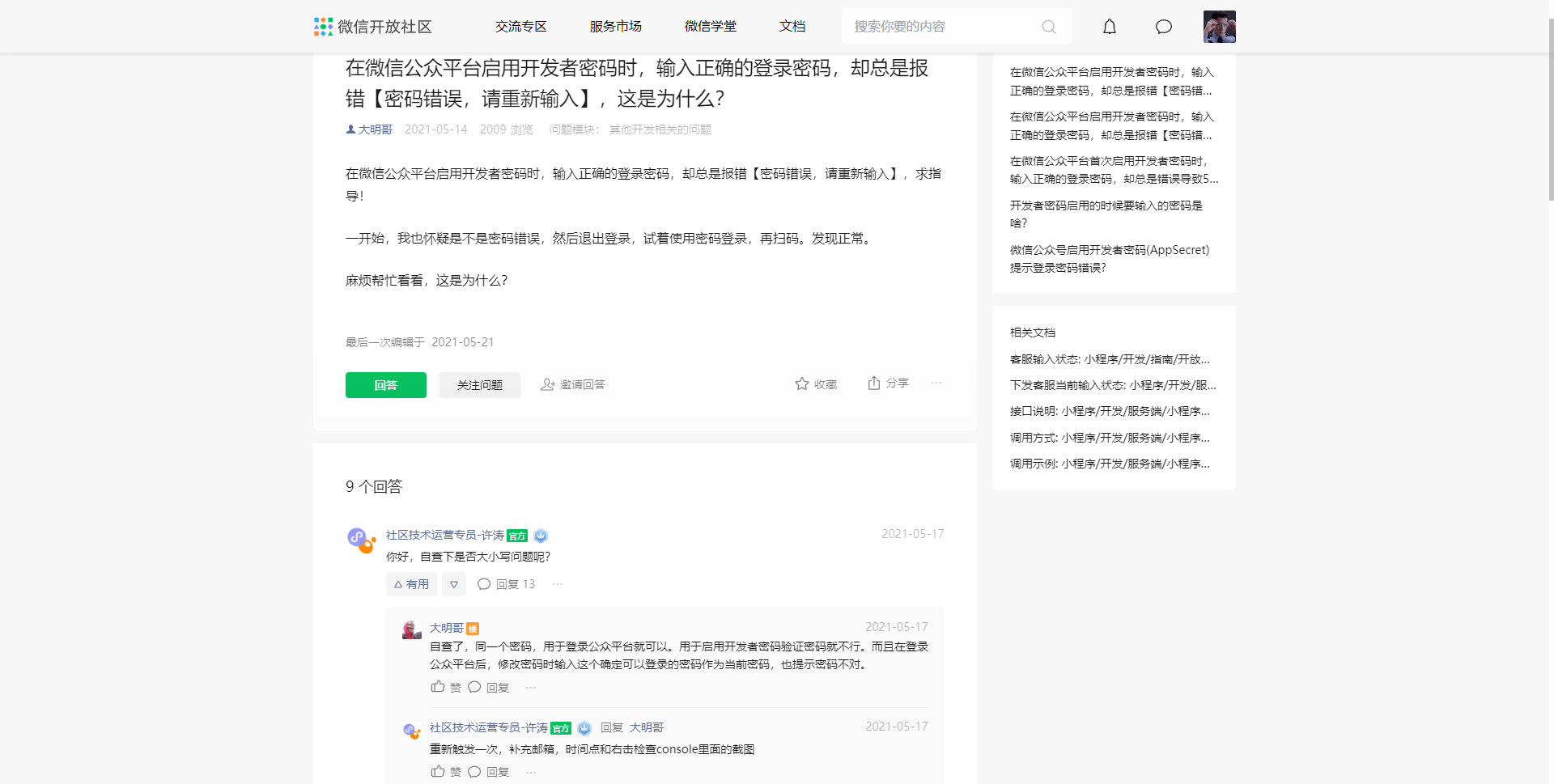Upvote 许涛's answer with 有用 button
Viewport: 1554px width, 784px height.
coord(411,584)
